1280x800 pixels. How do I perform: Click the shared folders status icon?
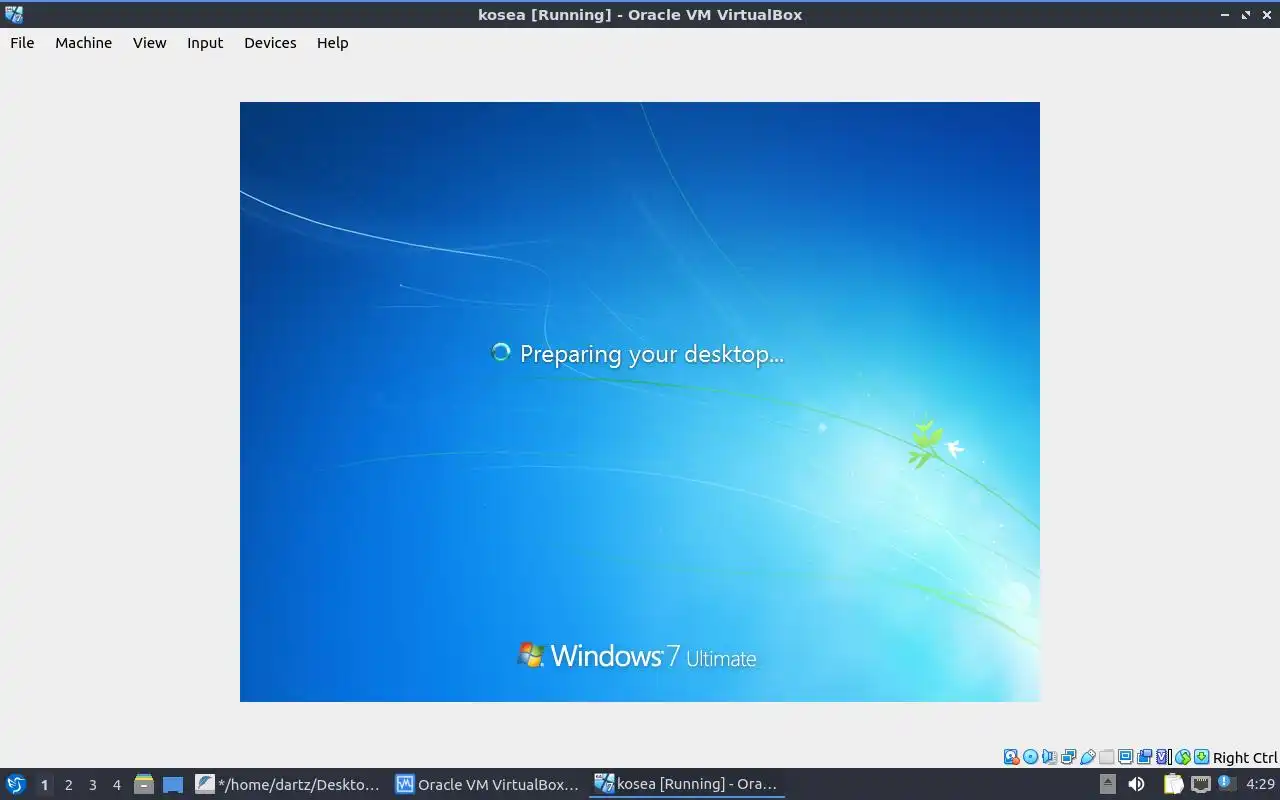pyautogui.click(x=1107, y=757)
